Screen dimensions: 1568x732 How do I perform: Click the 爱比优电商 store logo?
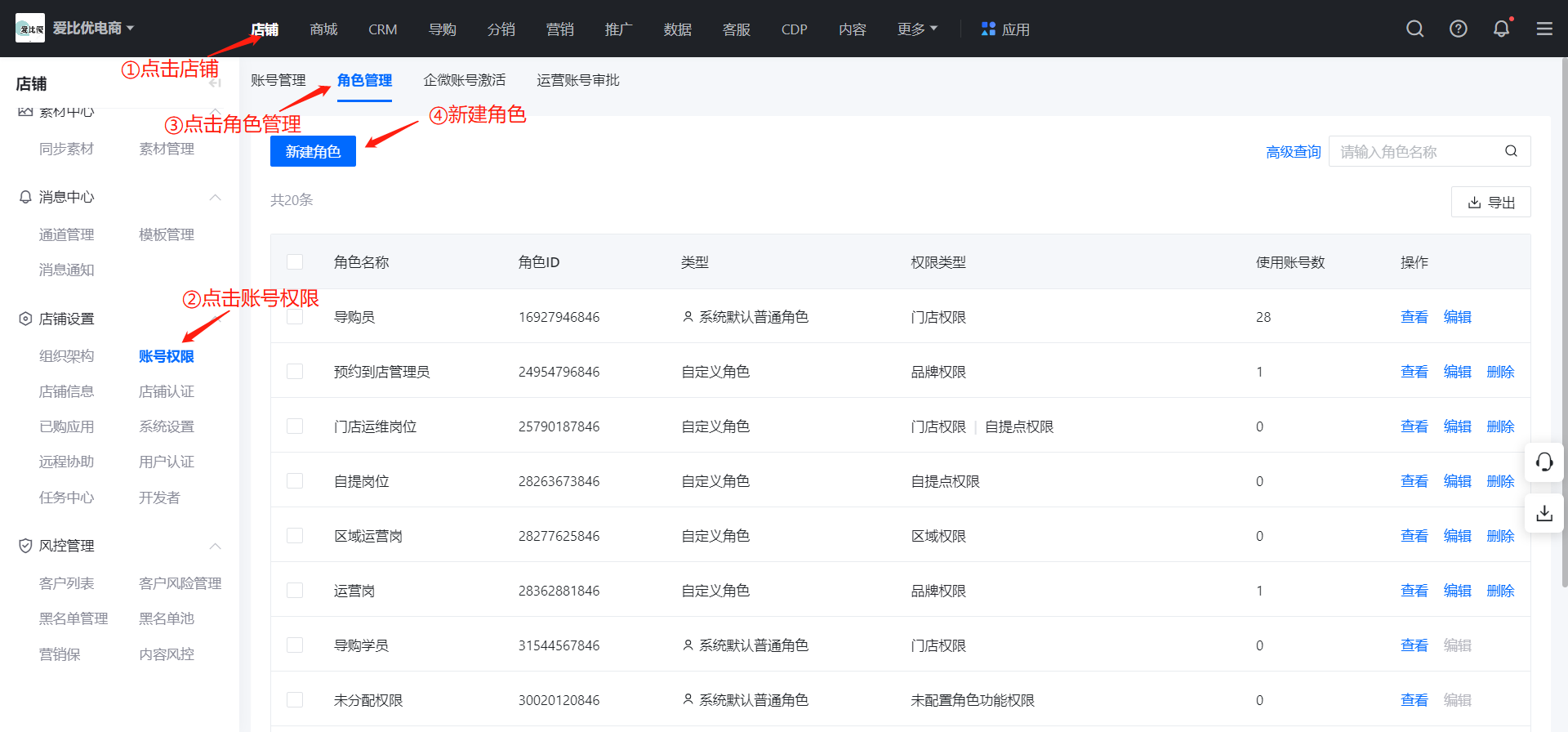click(30, 29)
